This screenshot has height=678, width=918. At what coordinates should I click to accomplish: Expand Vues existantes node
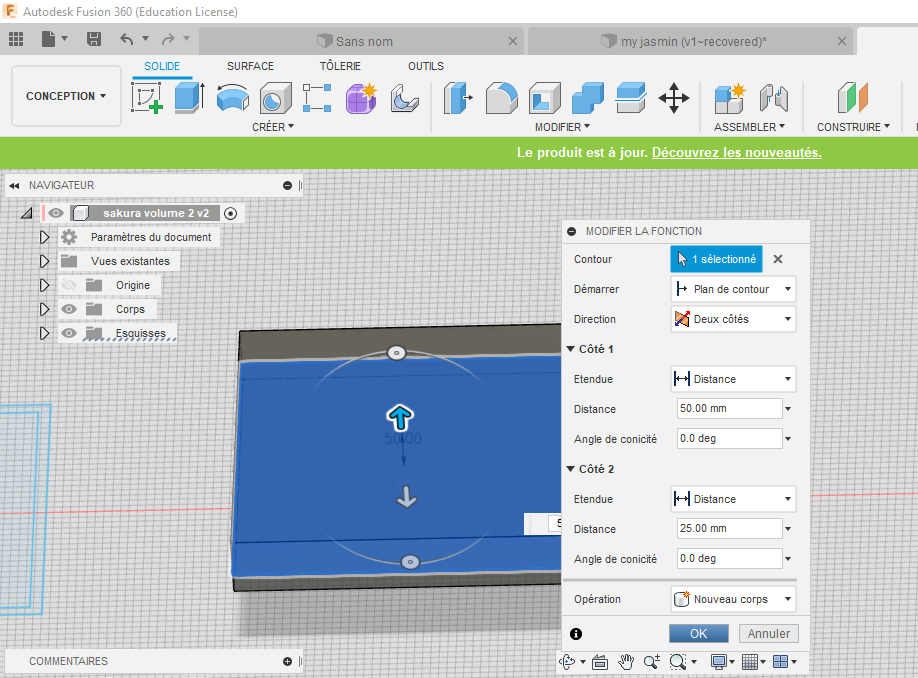(x=44, y=261)
